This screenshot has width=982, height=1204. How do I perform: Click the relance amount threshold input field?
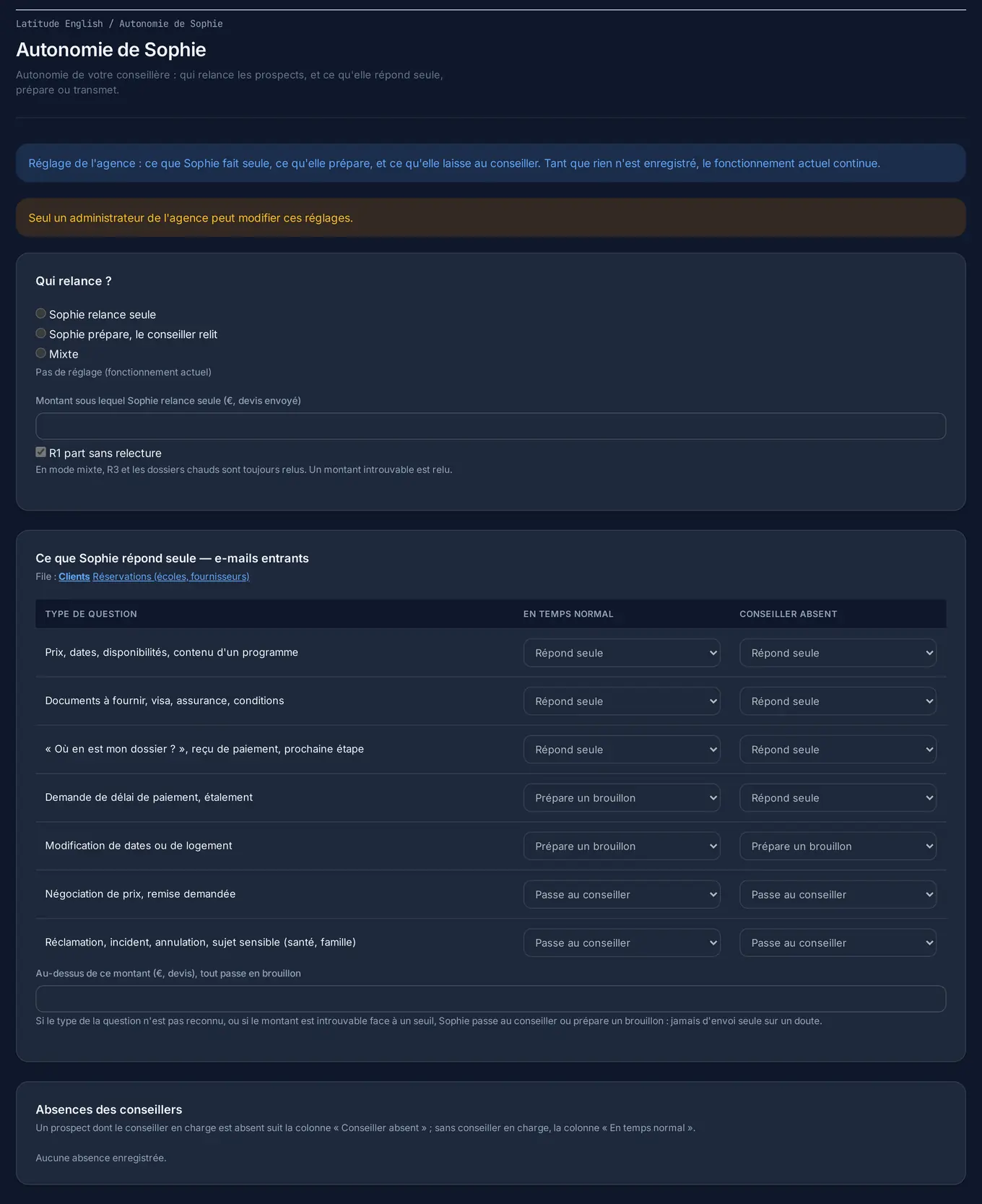(x=490, y=426)
